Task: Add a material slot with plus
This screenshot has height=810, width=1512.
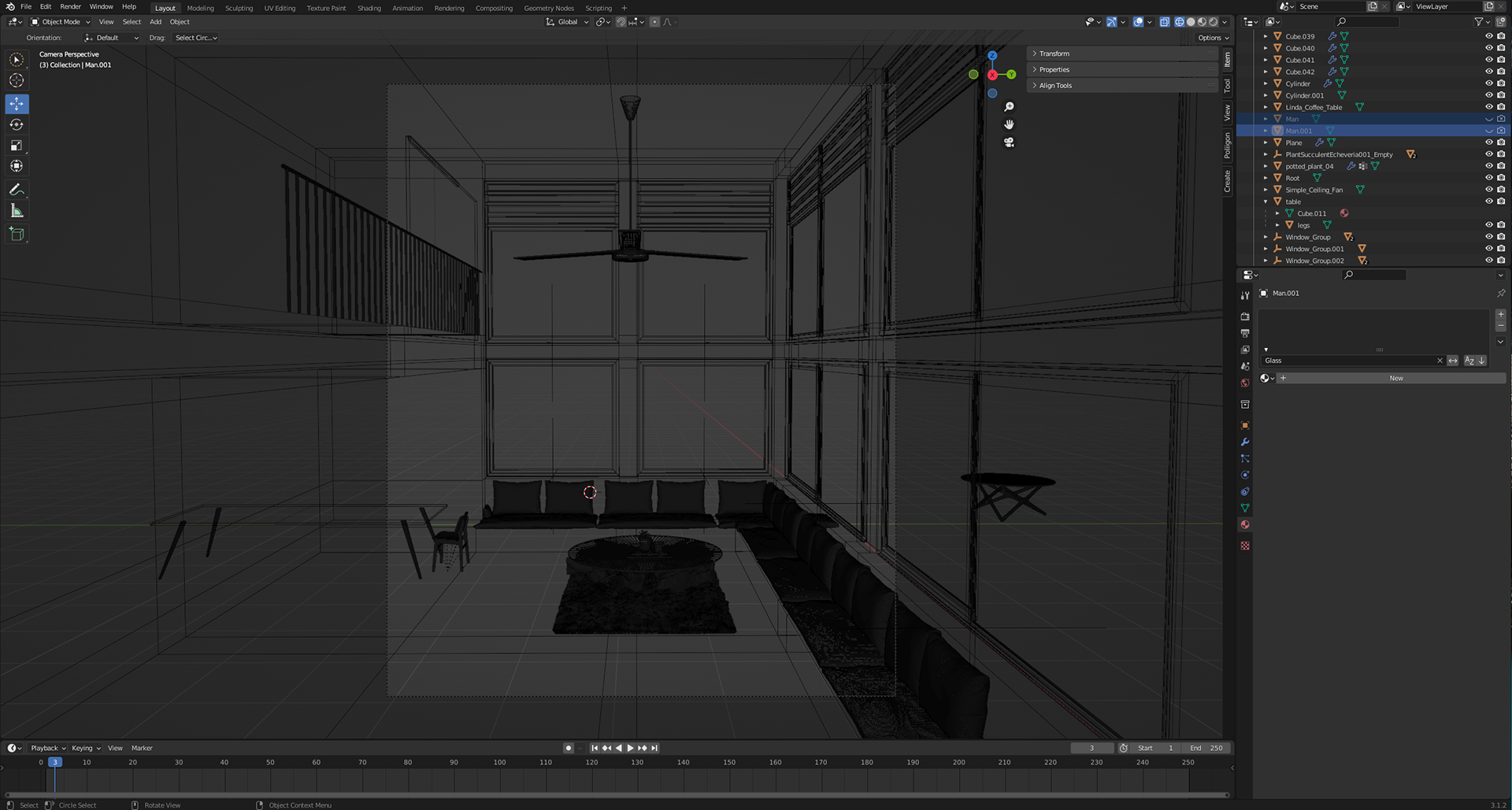Action: click(x=1500, y=314)
